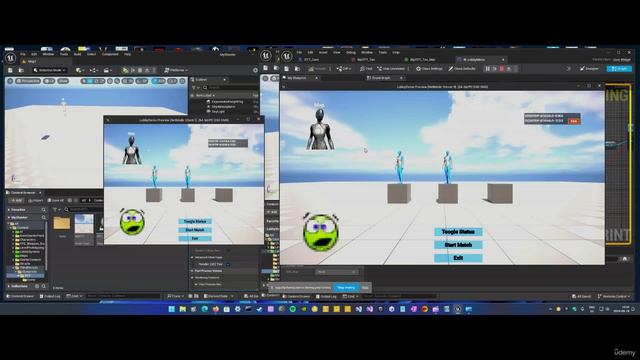Switch to Designer mode in the widget editor

click(589, 69)
